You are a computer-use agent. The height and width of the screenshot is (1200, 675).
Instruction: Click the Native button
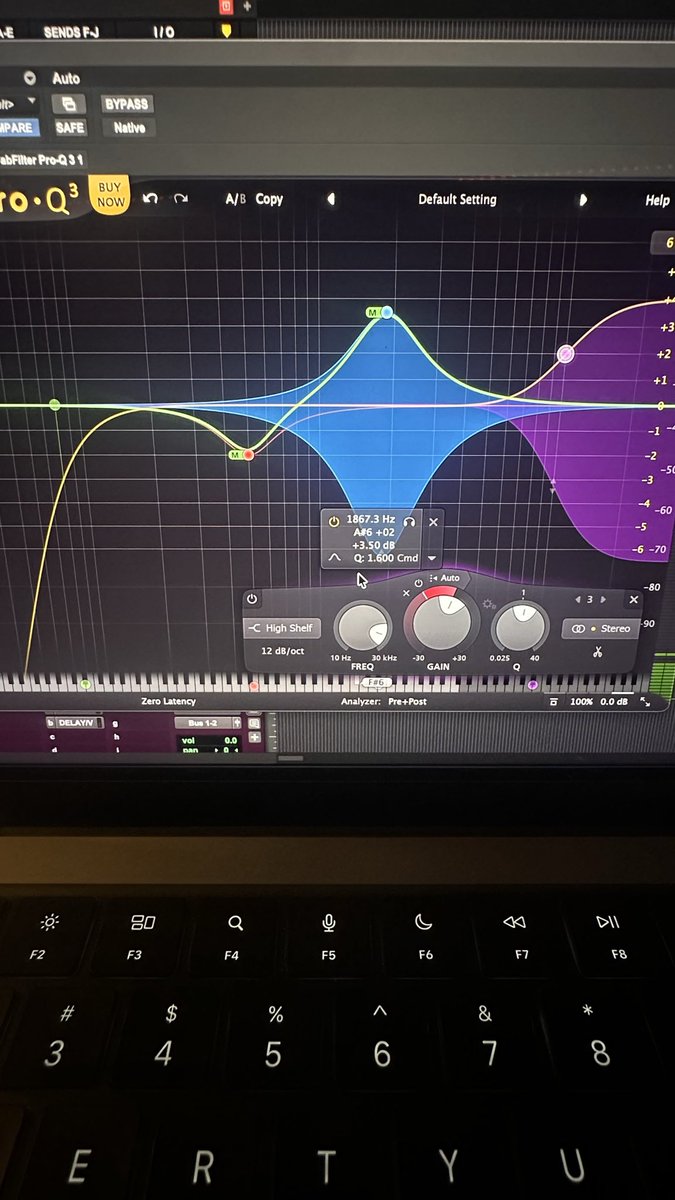(129, 128)
